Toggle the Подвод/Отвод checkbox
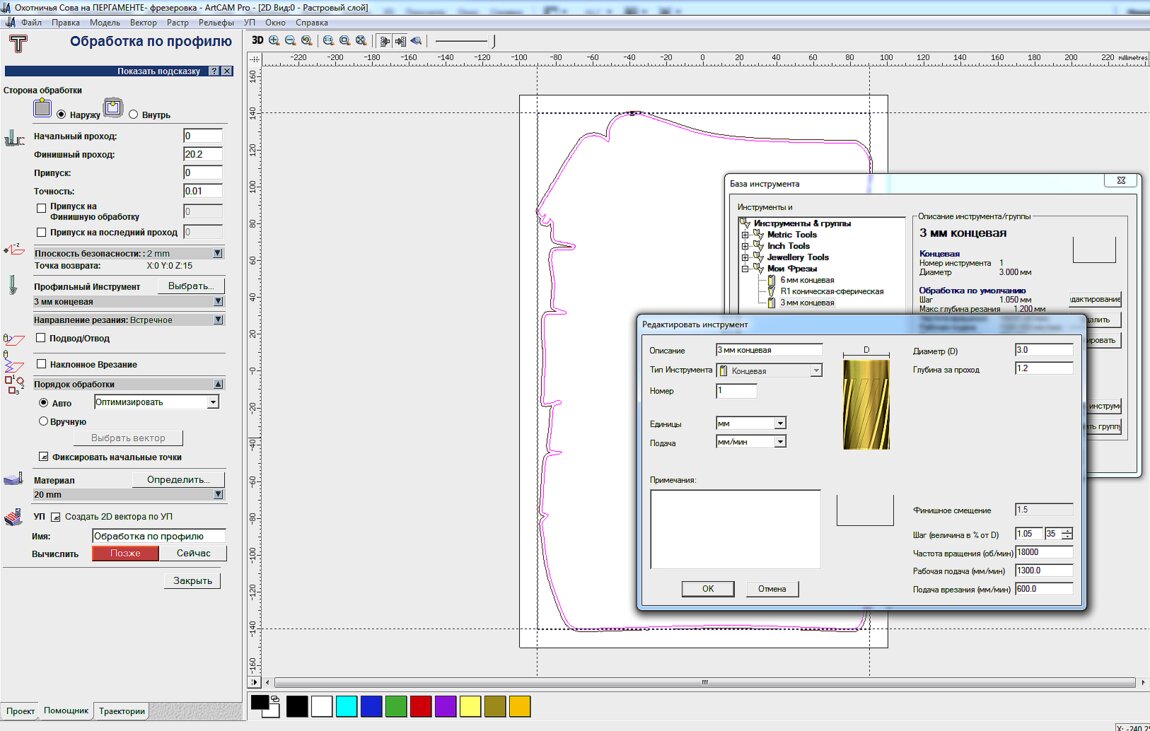 tap(41, 338)
